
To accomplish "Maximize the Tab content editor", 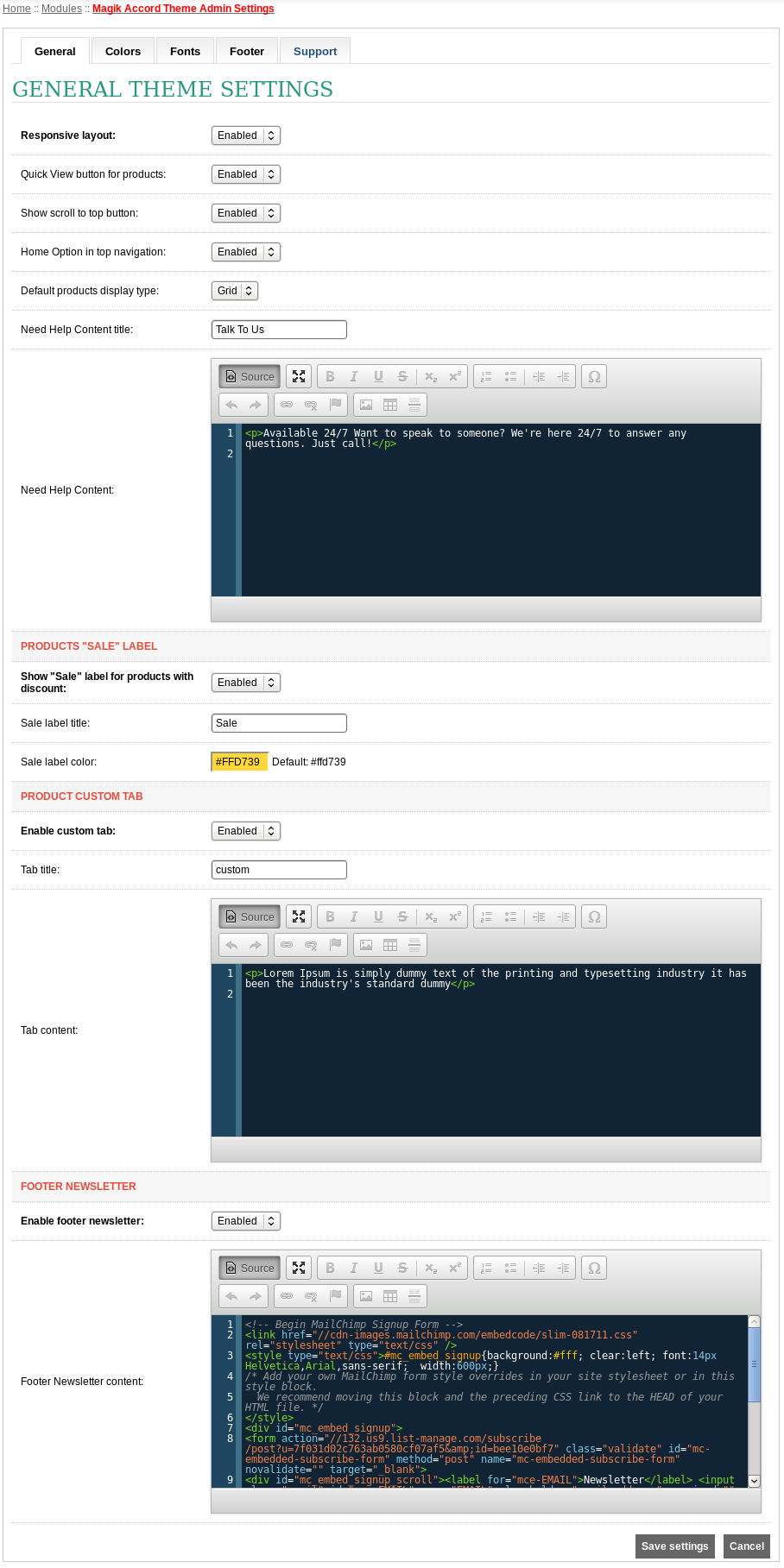I will point(299,916).
